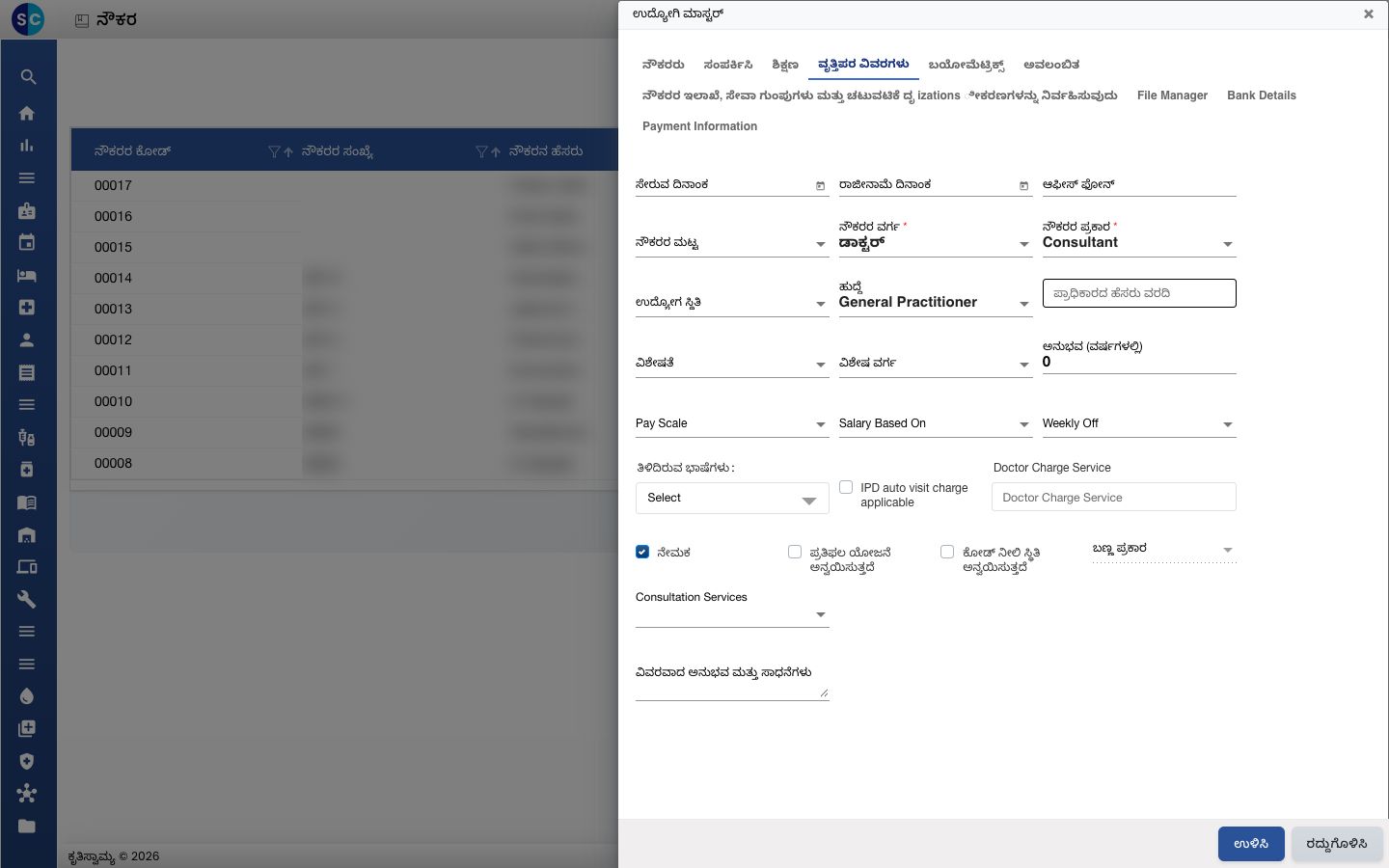The width and height of the screenshot is (1389, 868).
Task: Click the ಉಳಿಸಿ save button
Action: coord(1251,844)
